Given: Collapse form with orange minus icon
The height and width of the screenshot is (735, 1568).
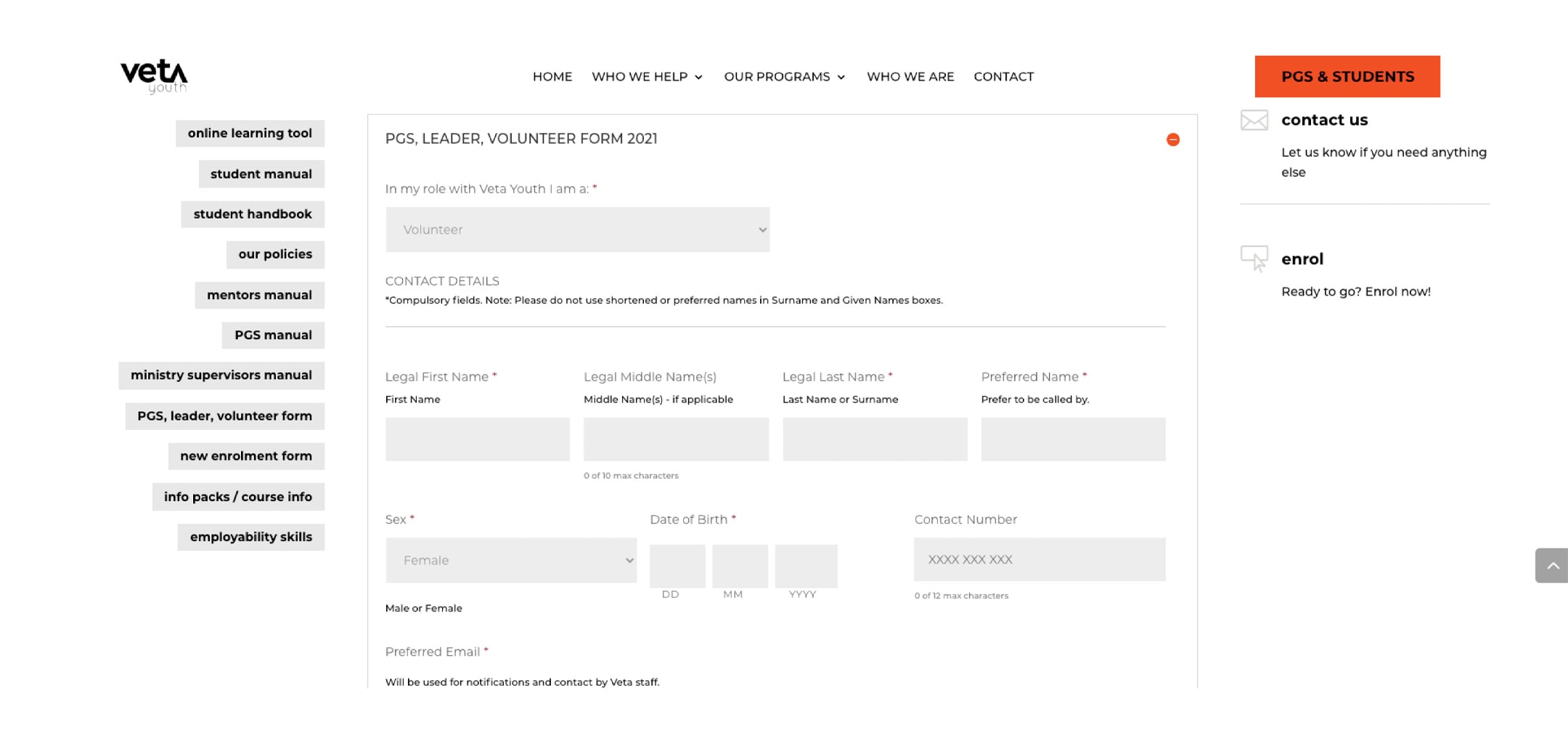Looking at the screenshot, I should [x=1172, y=139].
